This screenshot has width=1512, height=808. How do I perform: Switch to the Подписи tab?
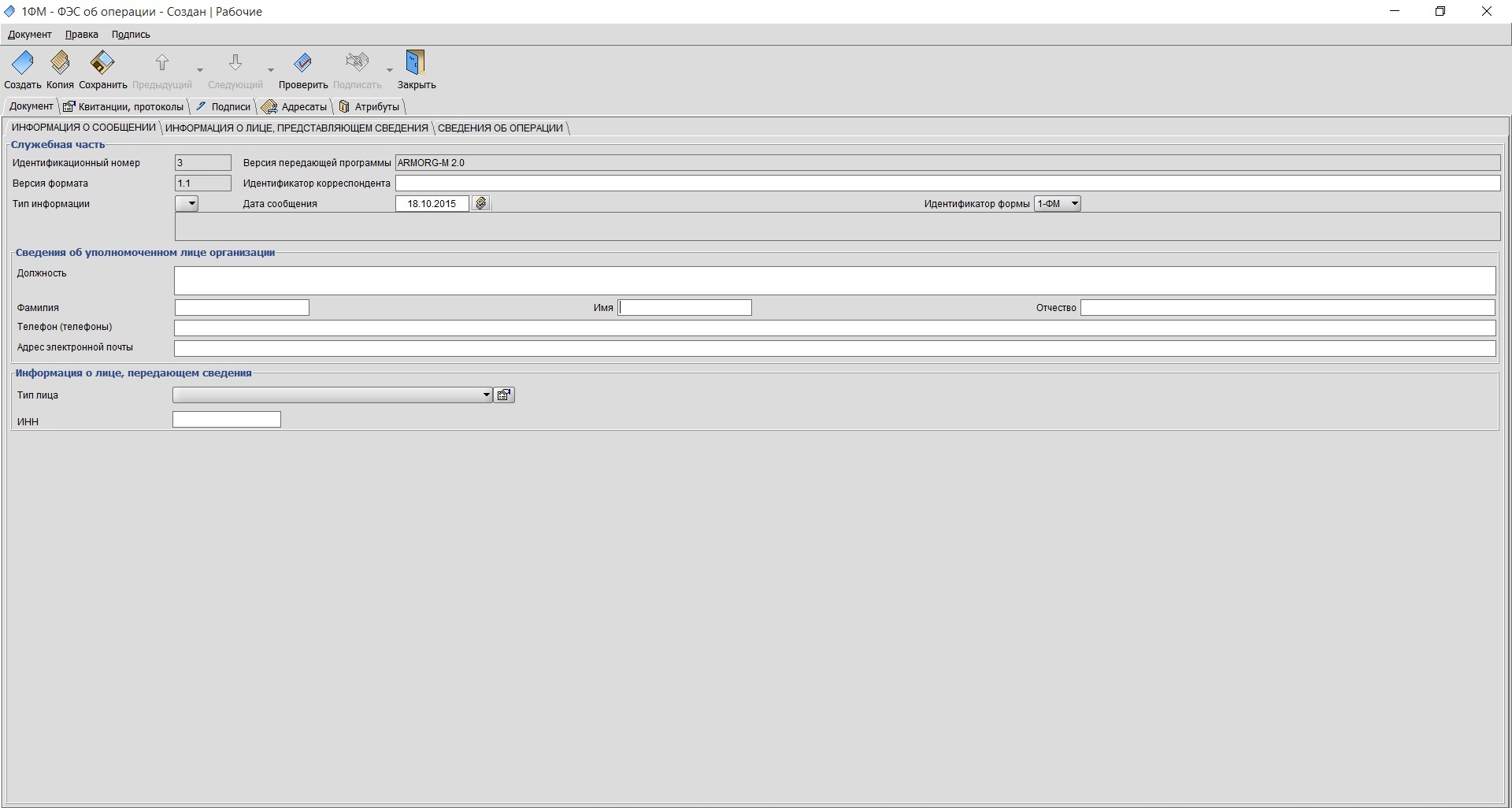(x=223, y=107)
